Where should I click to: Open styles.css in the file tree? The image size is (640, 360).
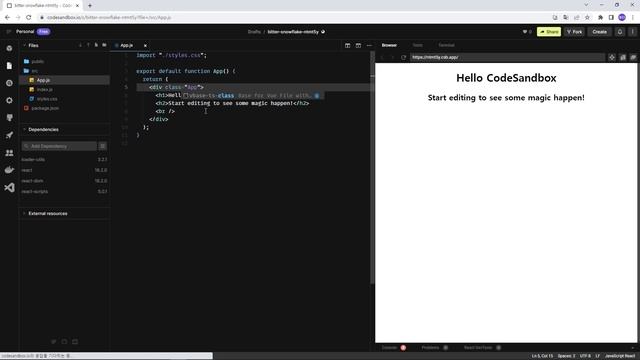[47, 99]
